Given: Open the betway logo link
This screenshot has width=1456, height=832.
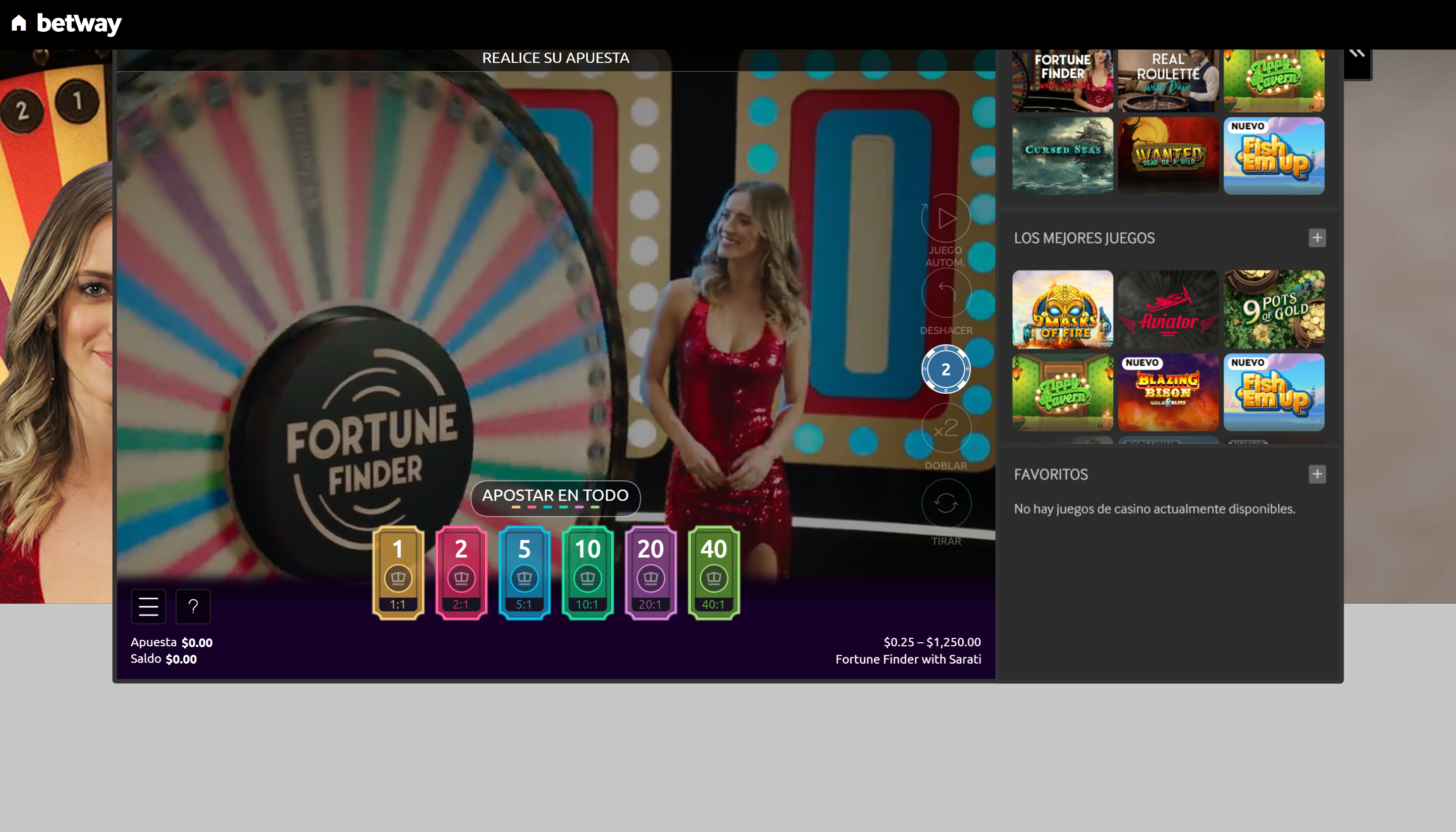Looking at the screenshot, I should coord(79,23).
